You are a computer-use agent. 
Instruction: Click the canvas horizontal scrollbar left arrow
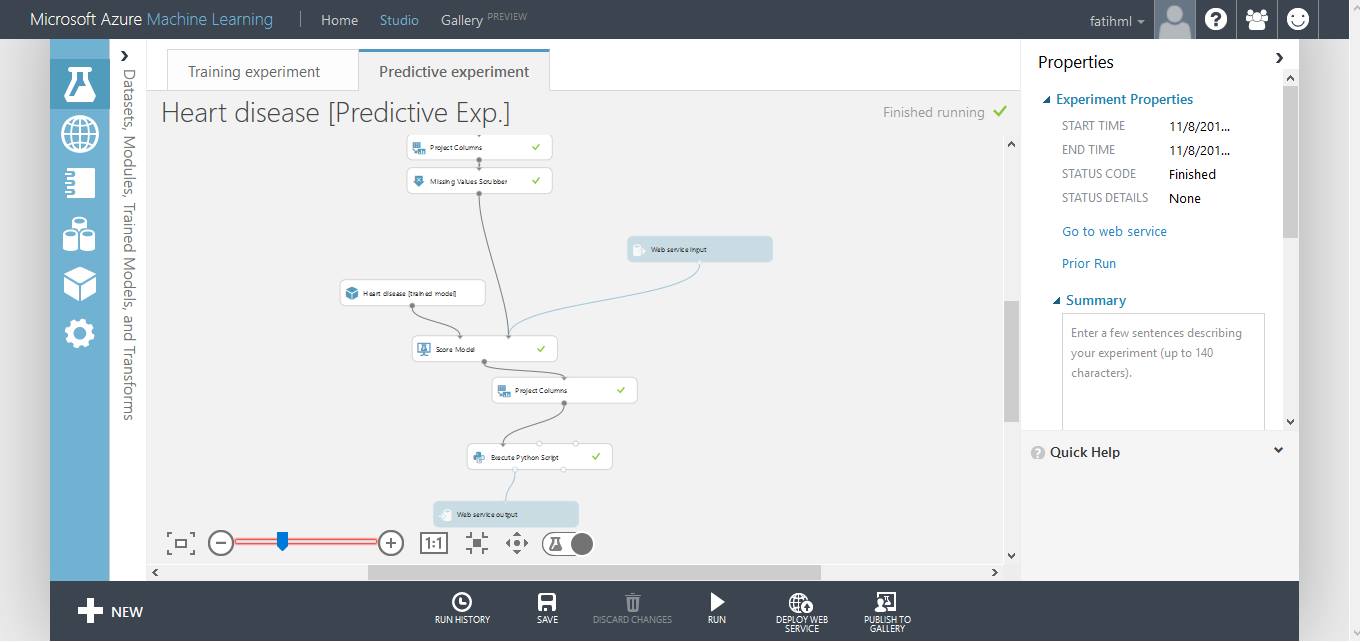[x=154, y=573]
